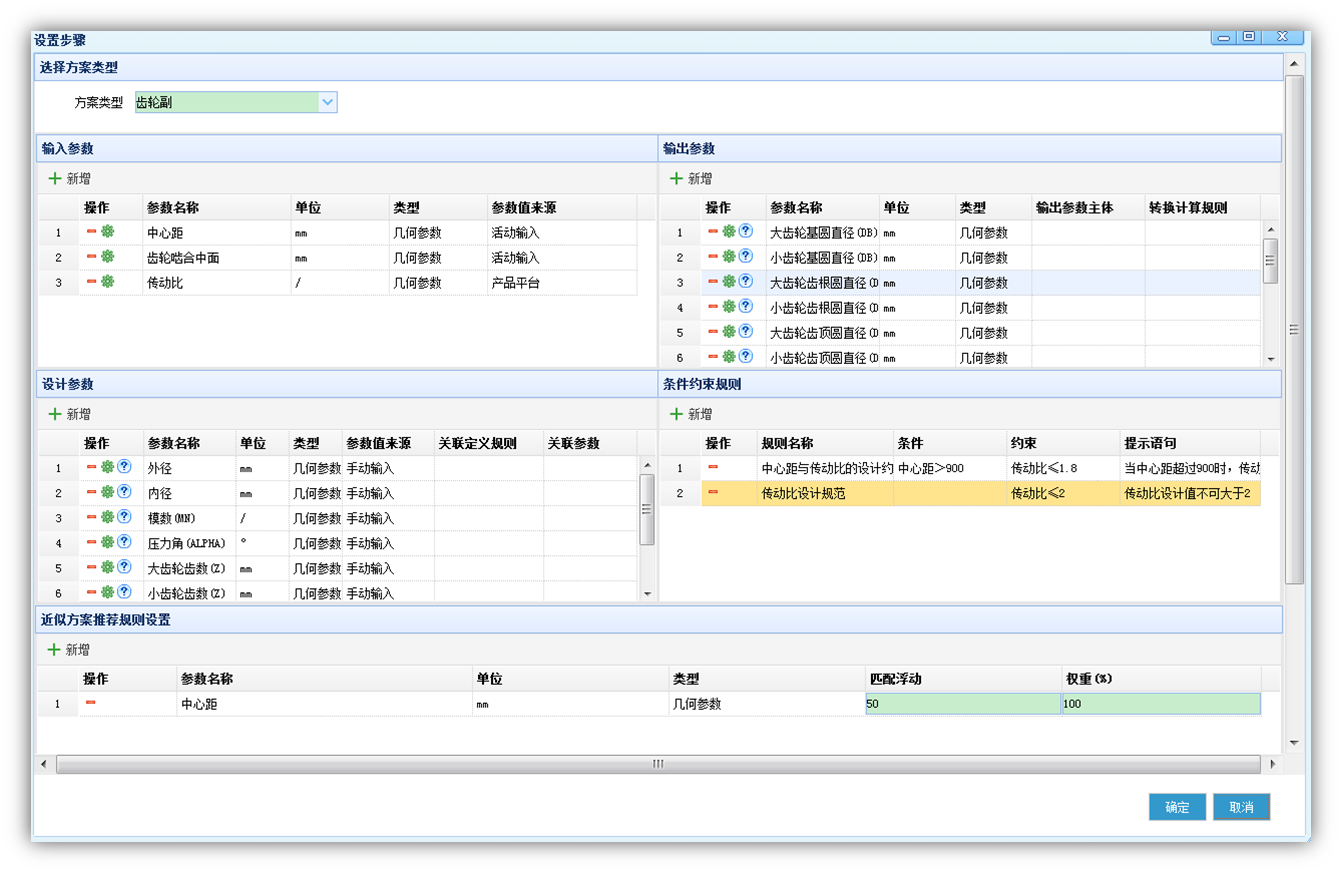This screenshot has width=1342, height=873.
Task: Delete the 内径 design parameter row
Action: (x=91, y=492)
